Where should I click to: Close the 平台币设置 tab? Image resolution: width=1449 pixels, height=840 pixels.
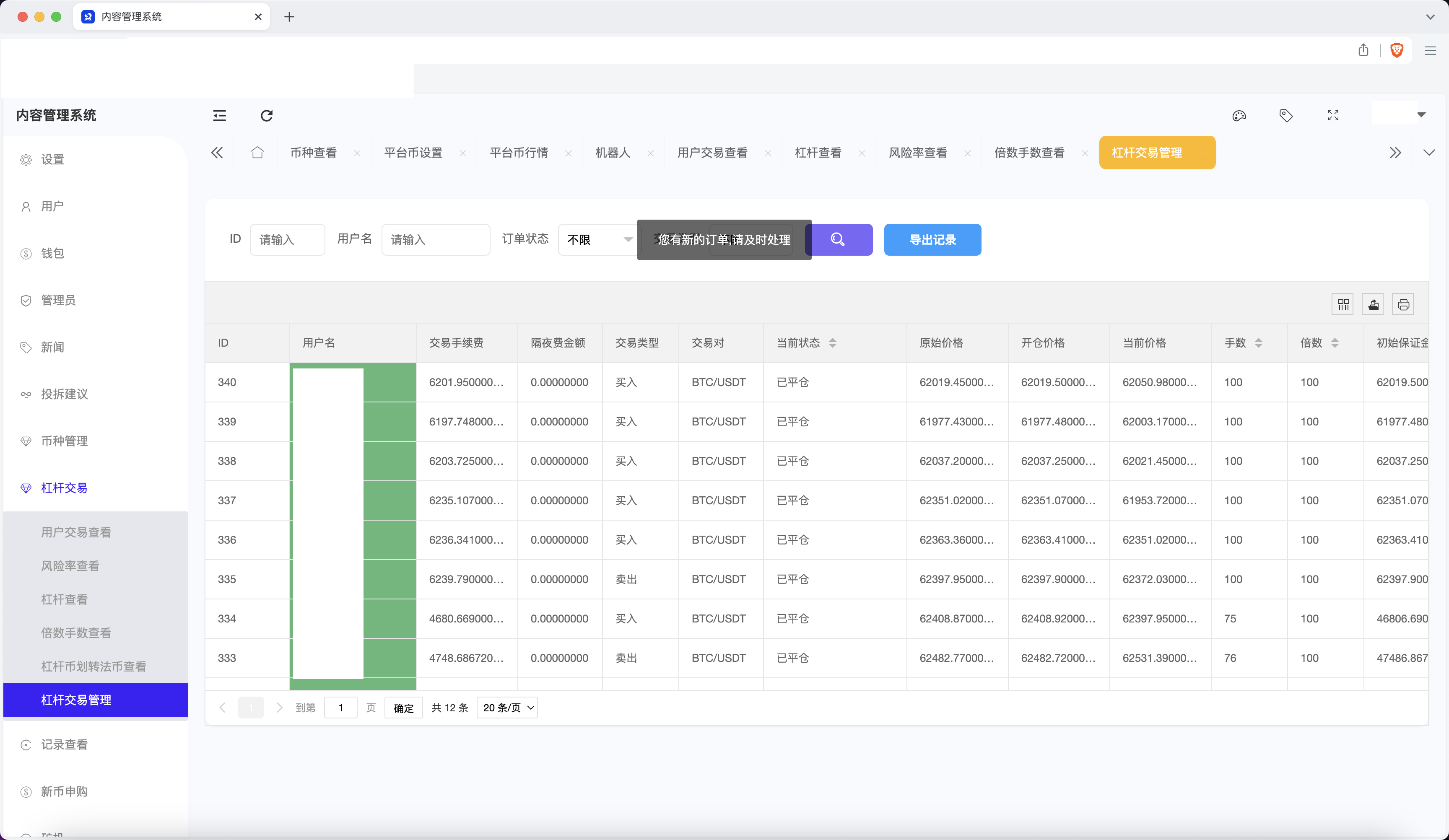click(x=463, y=153)
